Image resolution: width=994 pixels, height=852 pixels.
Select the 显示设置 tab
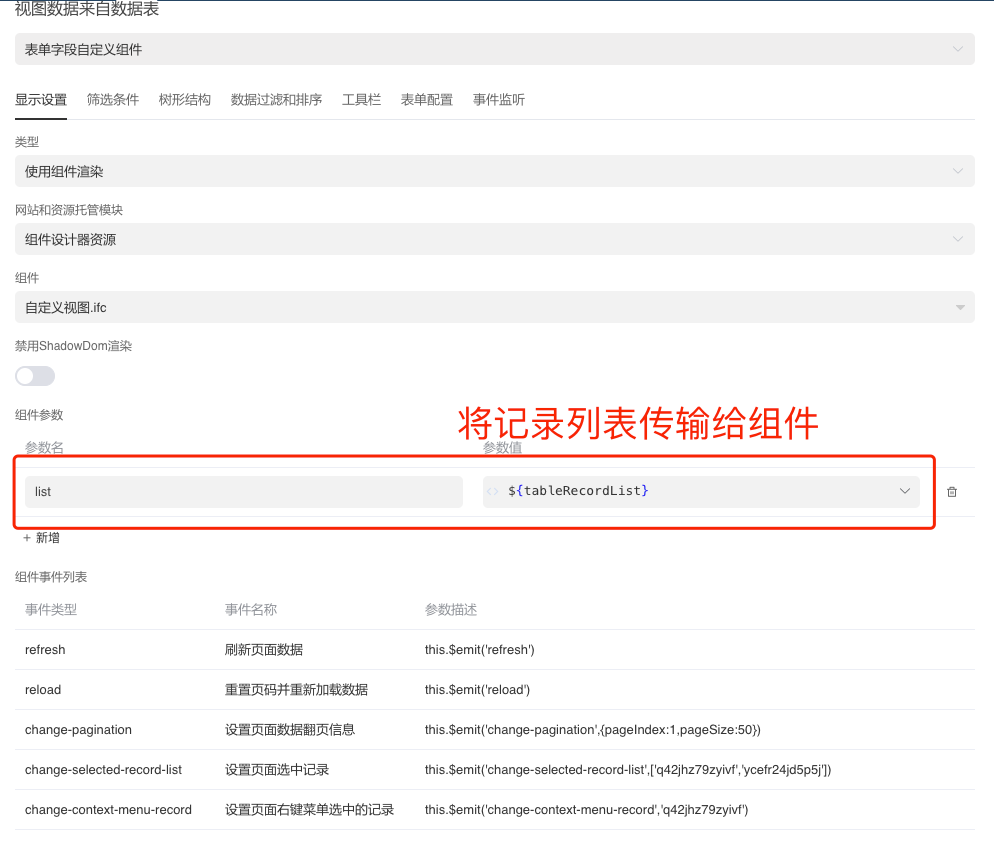[40, 99]
